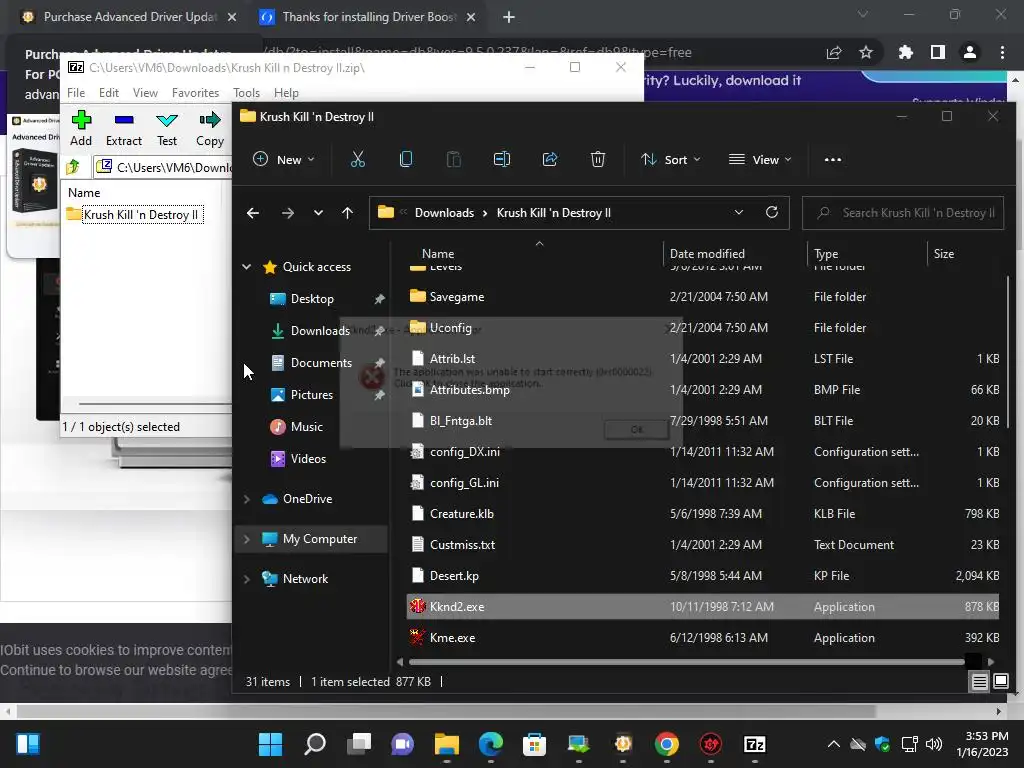Expand address bar history dropdown
This screenshot has width=1024, height=768.
point(739,212)
